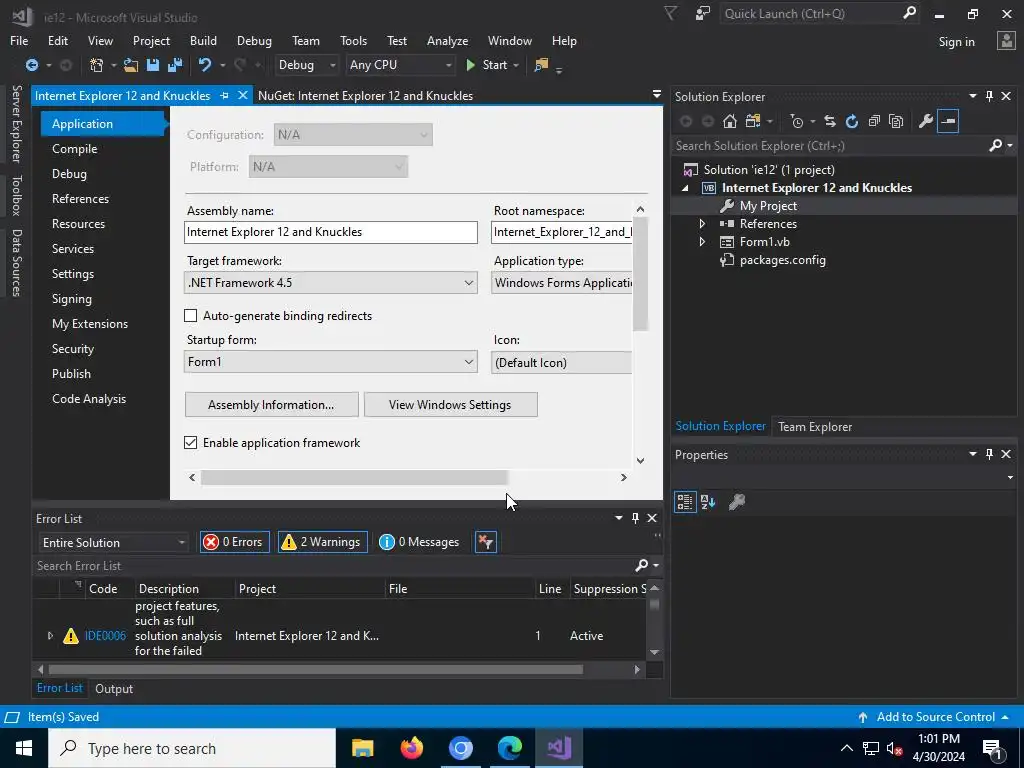Viewport: 1024px width, 768px height.
Task: Expand the References node in Solution Explorer
Action: point(702,224)
